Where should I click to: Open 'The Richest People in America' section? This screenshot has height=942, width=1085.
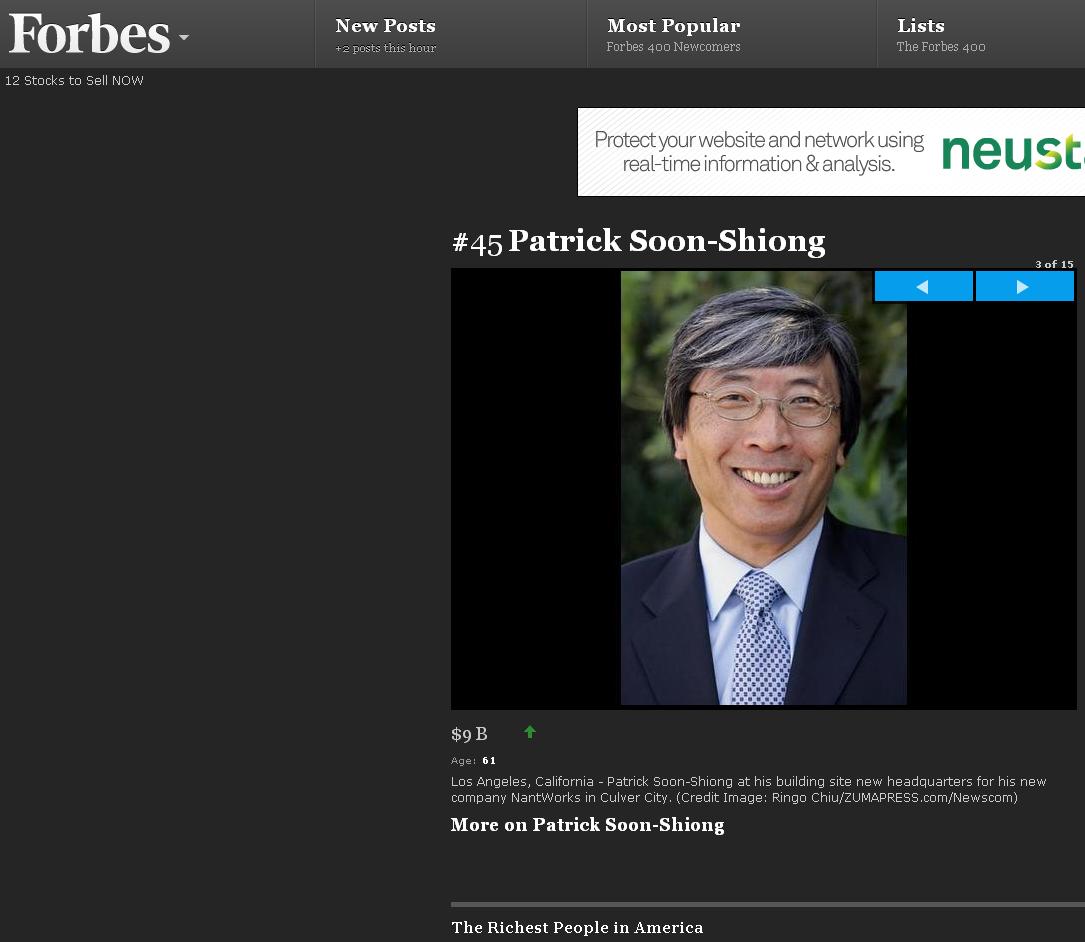coord(577,927)
